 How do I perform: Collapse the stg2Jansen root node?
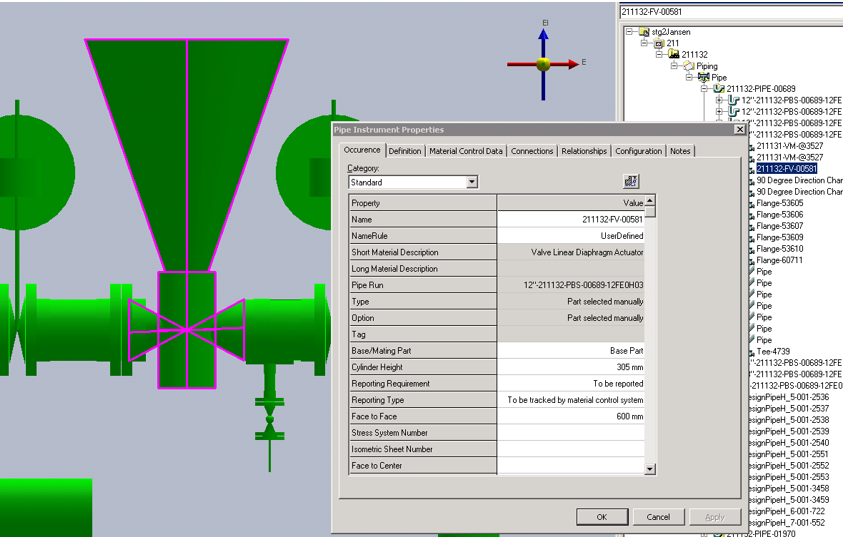629,32
